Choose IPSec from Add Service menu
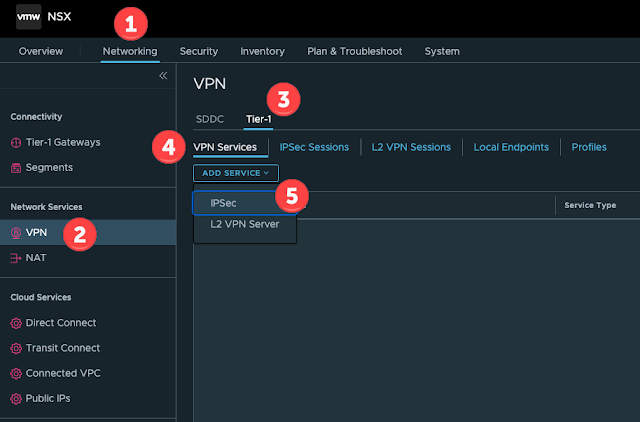The height and width of the screenshot is (422, 640). pos(244,203)
